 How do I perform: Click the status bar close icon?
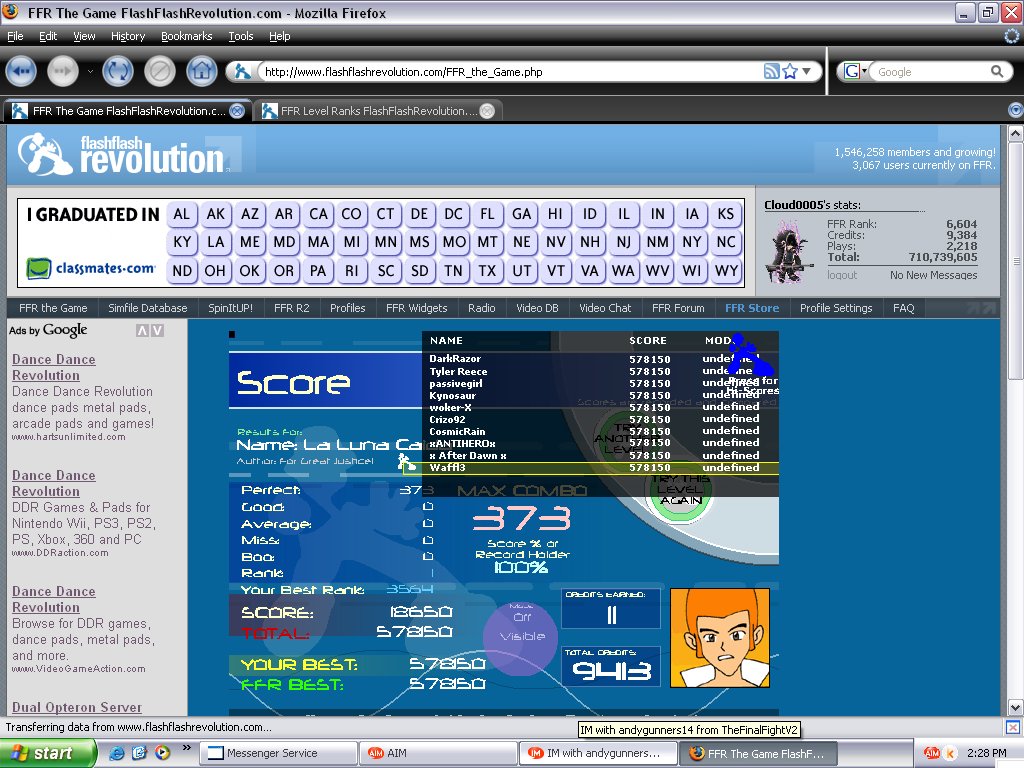(x=1012, y=727)
